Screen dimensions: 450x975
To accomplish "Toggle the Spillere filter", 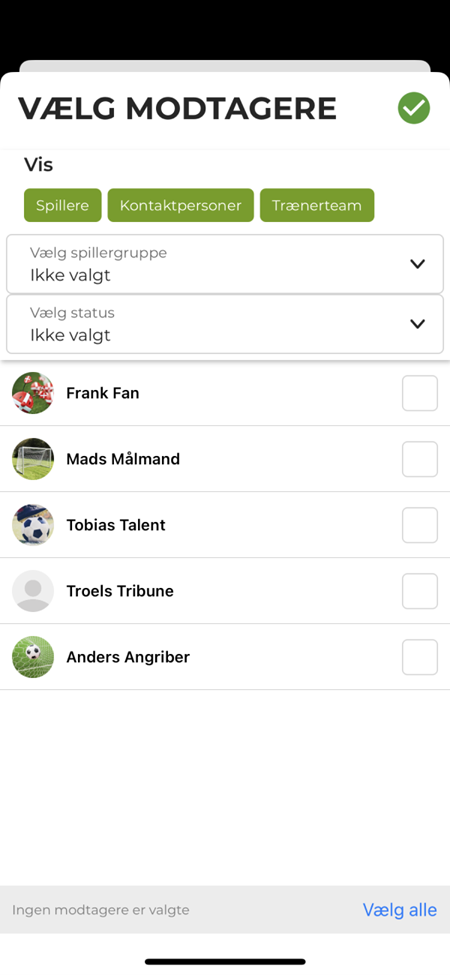I will pyautogui.click(x=63, y=205).
